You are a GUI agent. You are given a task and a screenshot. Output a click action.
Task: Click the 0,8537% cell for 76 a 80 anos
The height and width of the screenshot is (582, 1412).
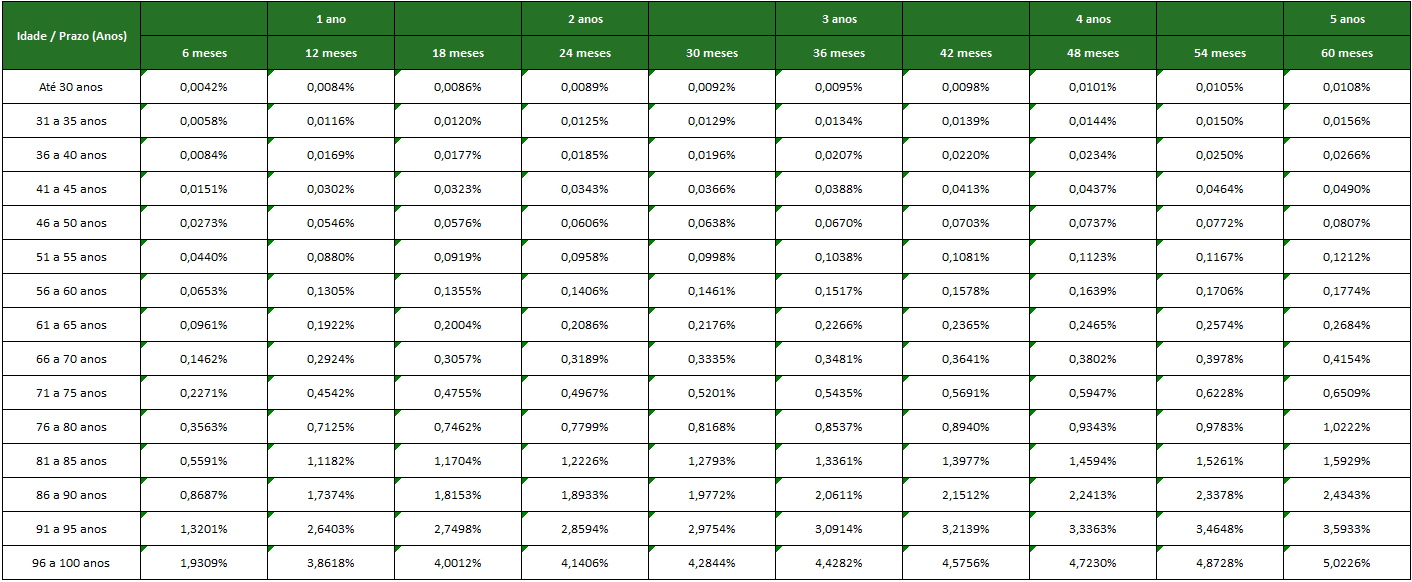coord(839,427)
